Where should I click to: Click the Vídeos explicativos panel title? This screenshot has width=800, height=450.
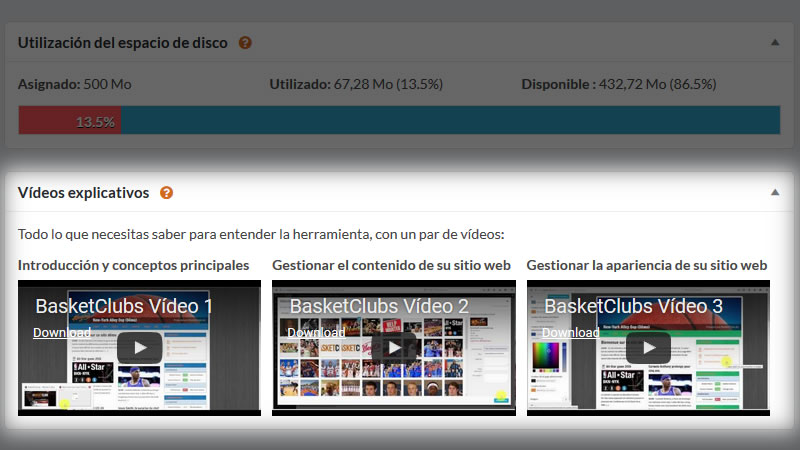click(x=84, y=193)
